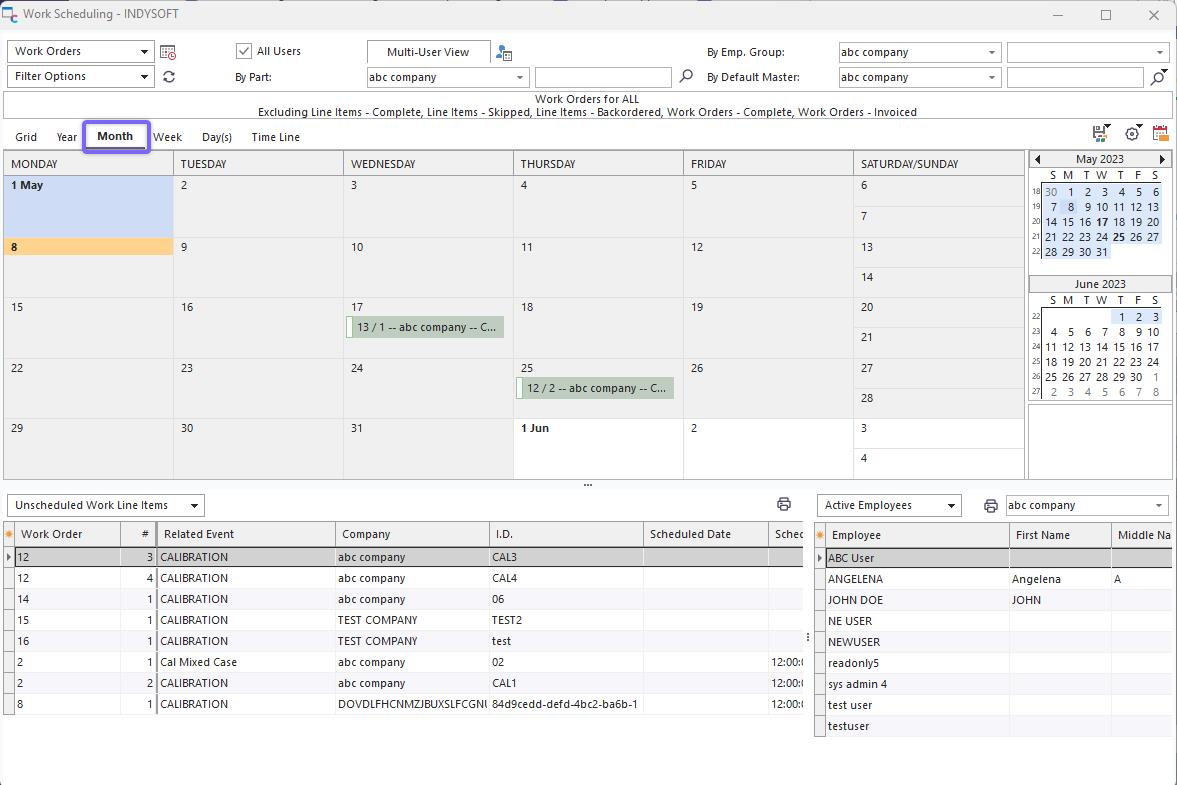Open the calendar settings gear icon
The image size is (1177, 785).
pyautogui.click(x=1132, y=134)
